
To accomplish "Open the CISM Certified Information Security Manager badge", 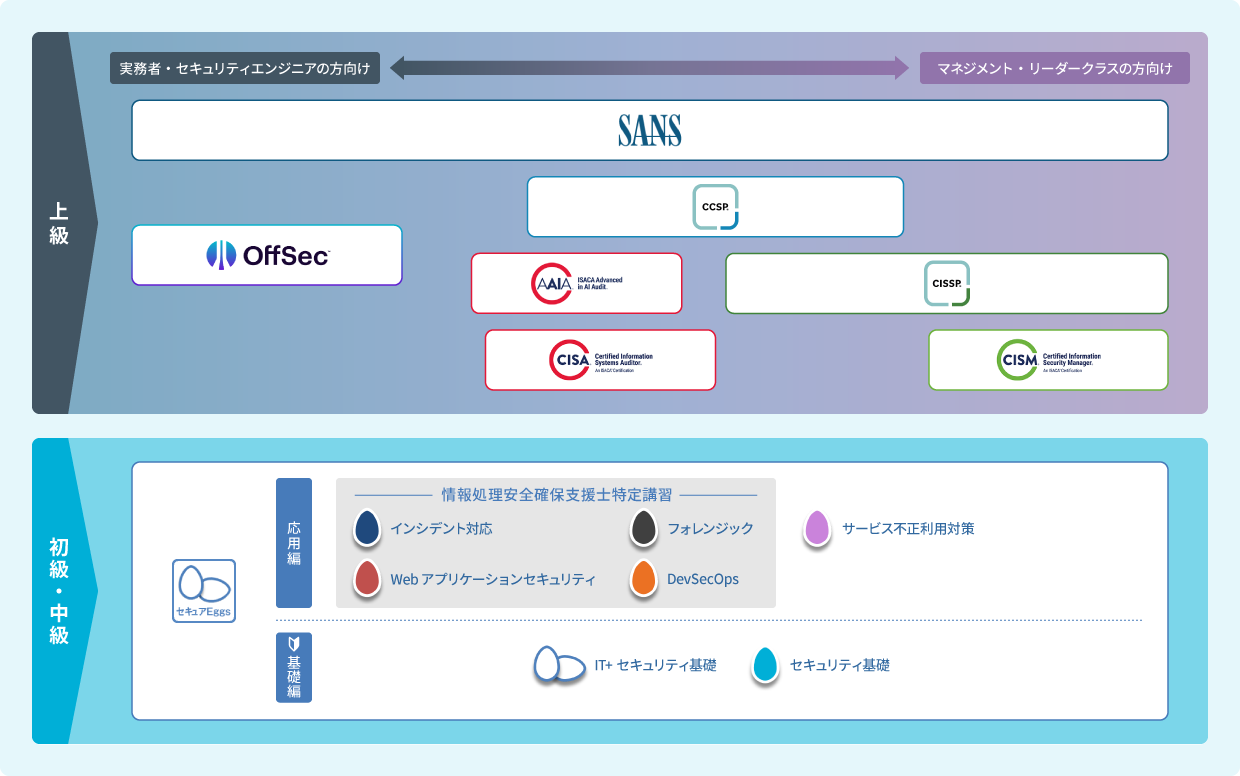I will point(1048,359).
